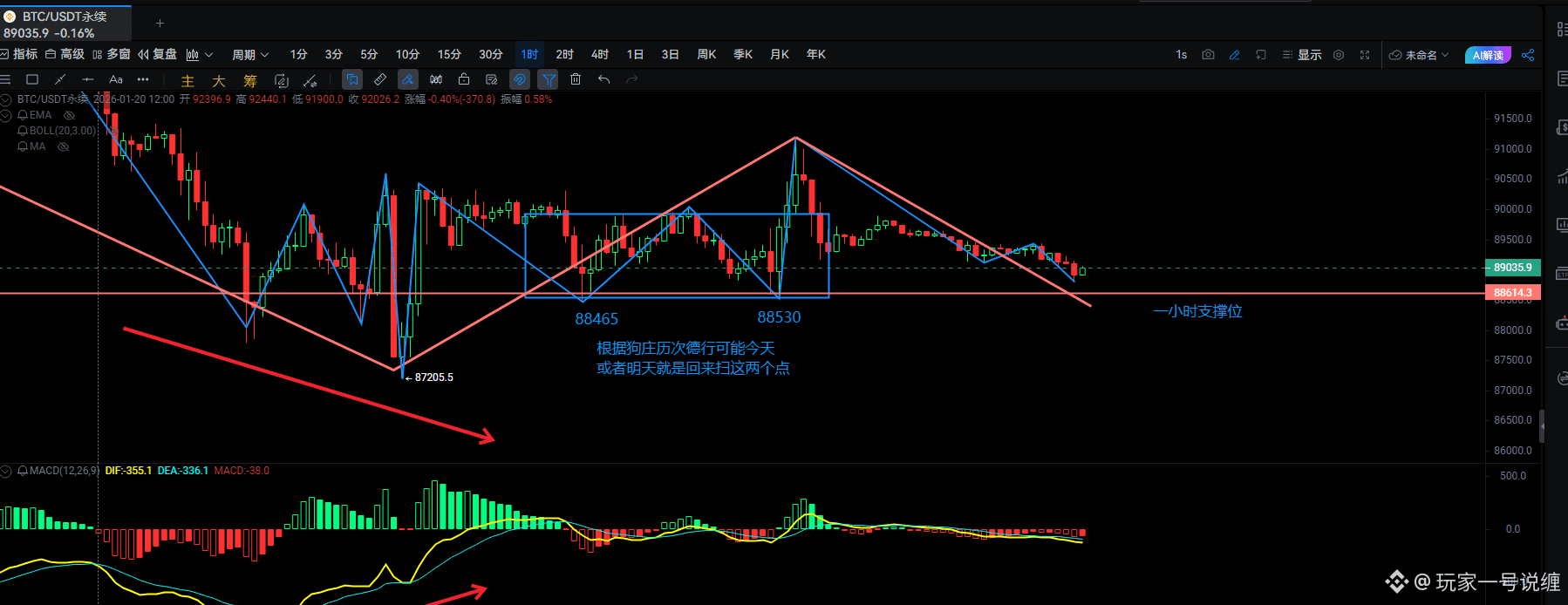
Task: Click the 1s refresh interval button
Action: [x=1181, y=54]
